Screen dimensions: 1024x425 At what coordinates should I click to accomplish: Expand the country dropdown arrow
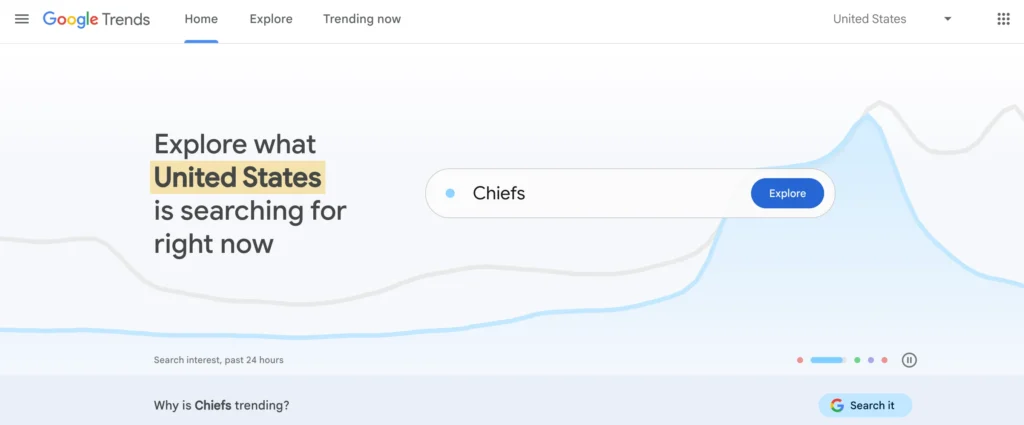pos(947,19)
